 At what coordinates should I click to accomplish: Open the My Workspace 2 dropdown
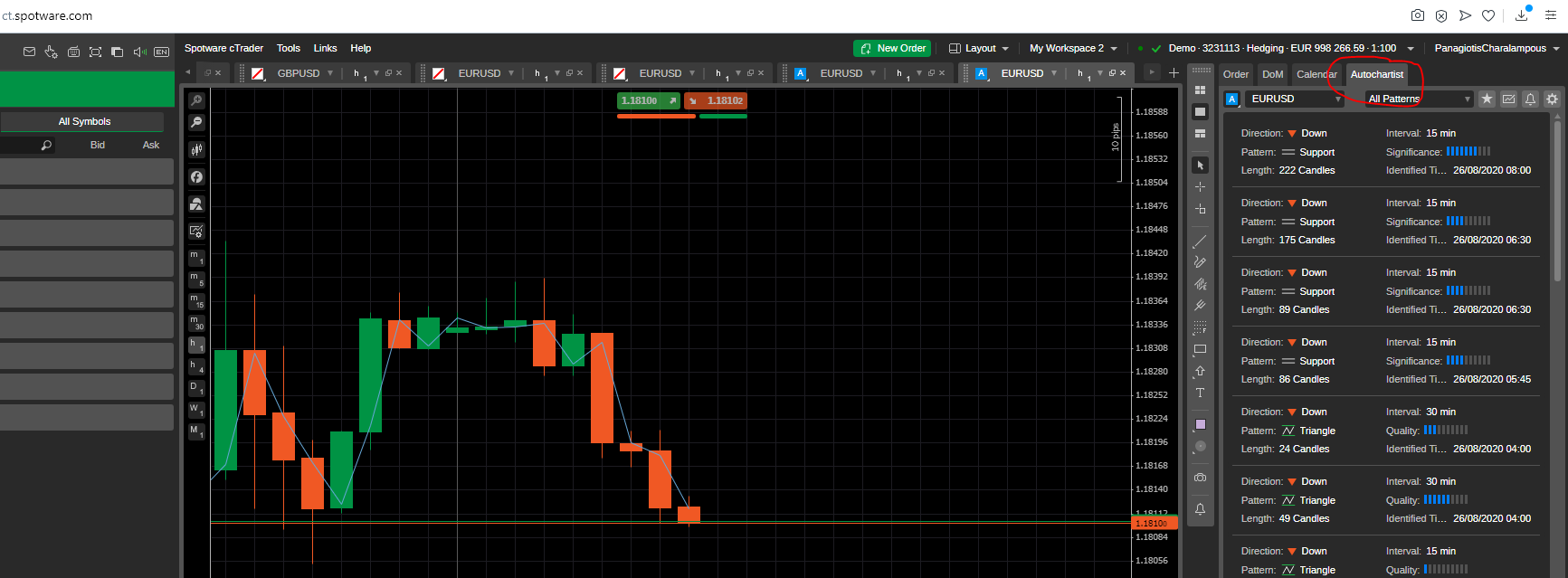(1073, 49)
